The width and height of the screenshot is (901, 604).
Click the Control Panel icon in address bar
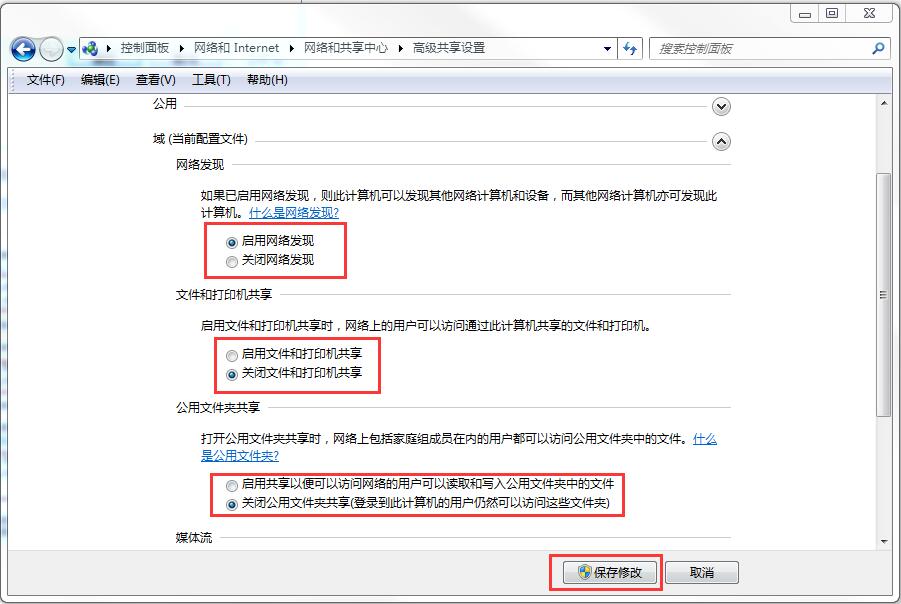90,48
